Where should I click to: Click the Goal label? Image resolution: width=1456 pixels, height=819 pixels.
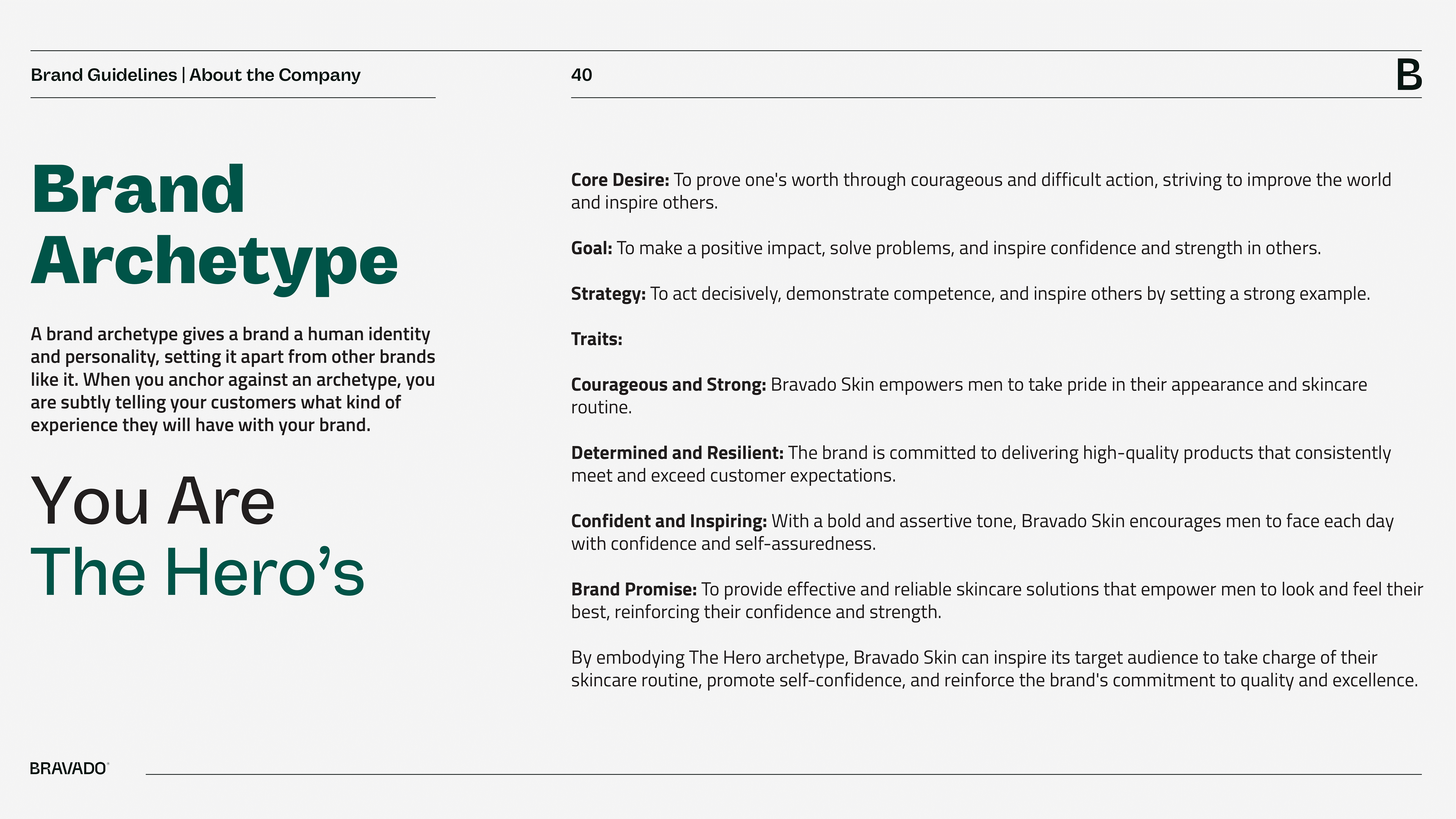click(591, 248)
